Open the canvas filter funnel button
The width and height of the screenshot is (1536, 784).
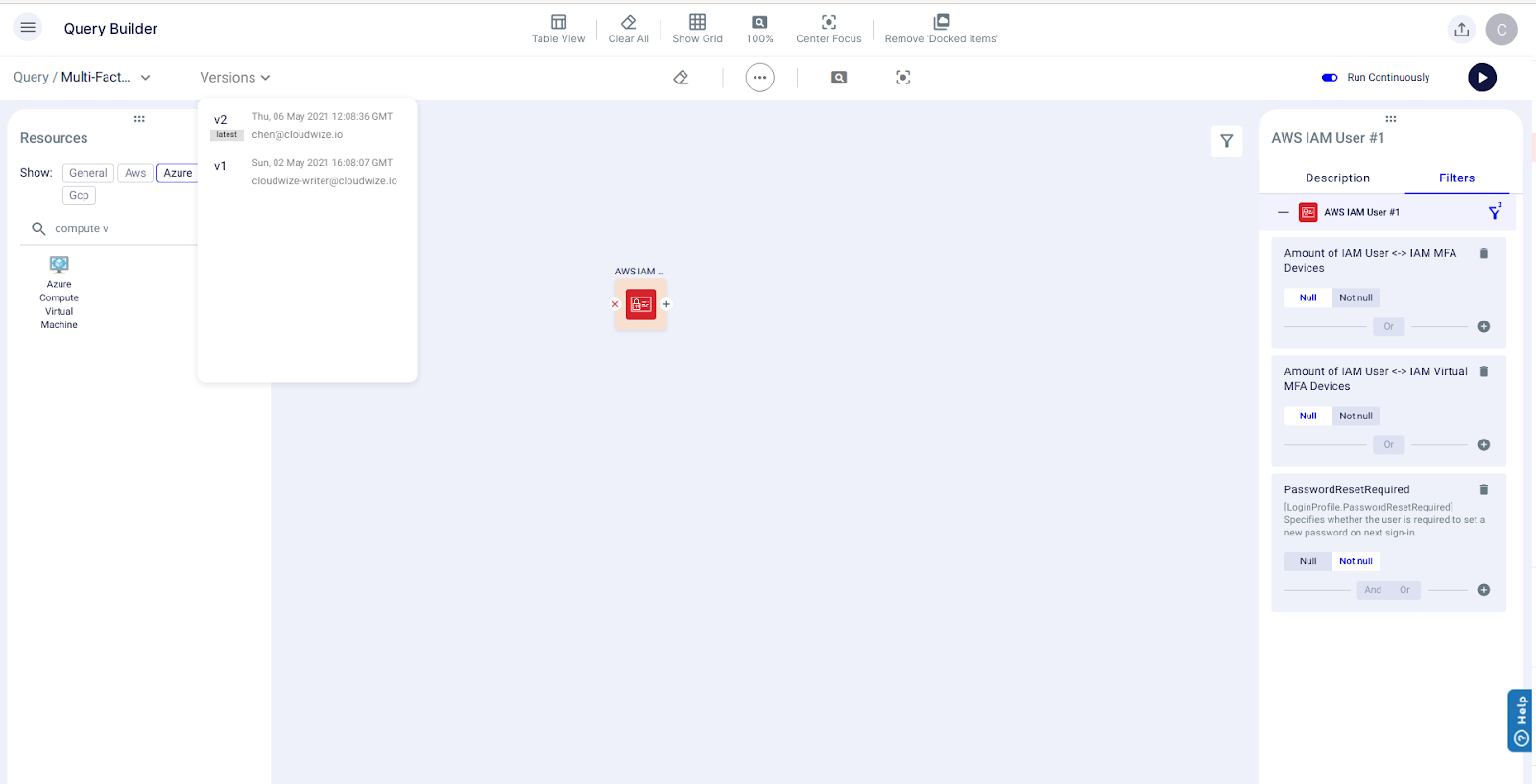pos(1227,141)
